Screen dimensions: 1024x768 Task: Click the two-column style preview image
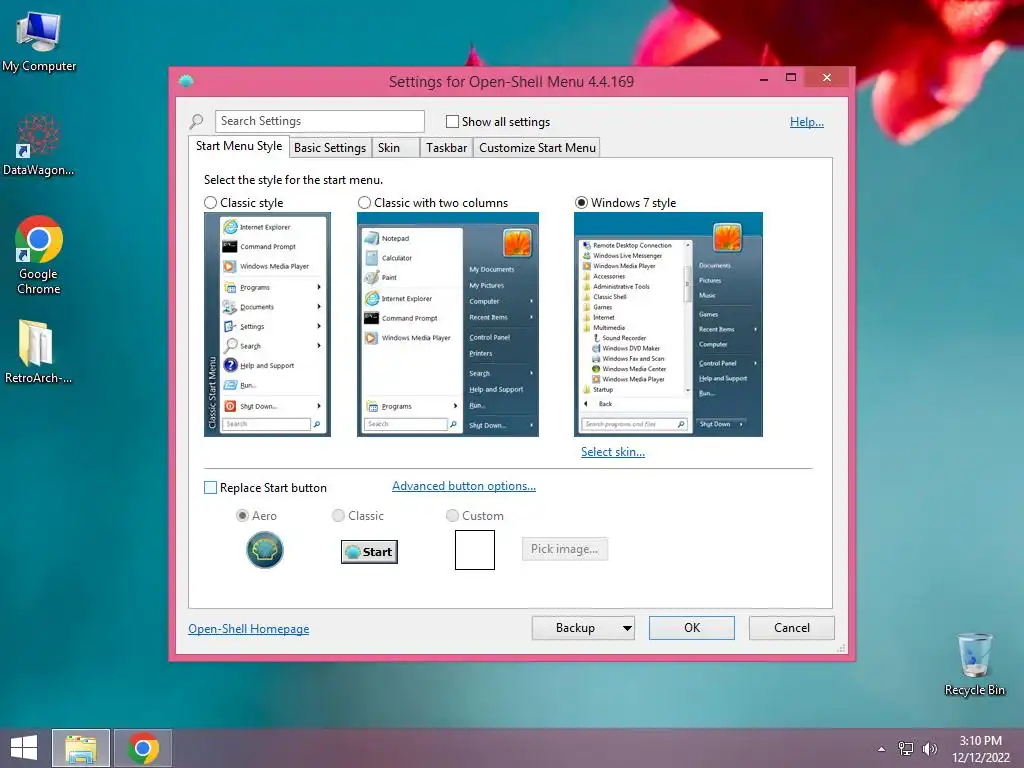click(x=448, y=325)
